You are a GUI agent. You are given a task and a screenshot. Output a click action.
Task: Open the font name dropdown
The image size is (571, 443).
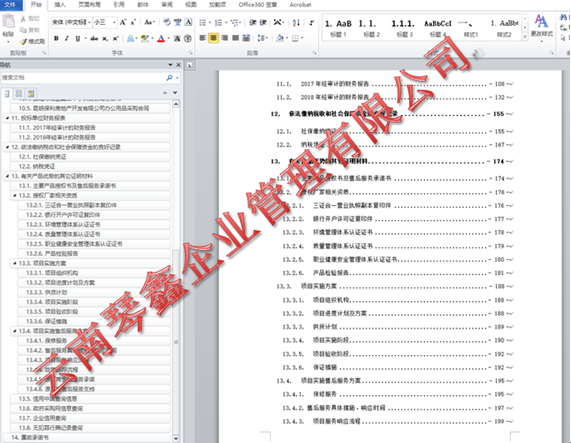(x=89, y=23)
